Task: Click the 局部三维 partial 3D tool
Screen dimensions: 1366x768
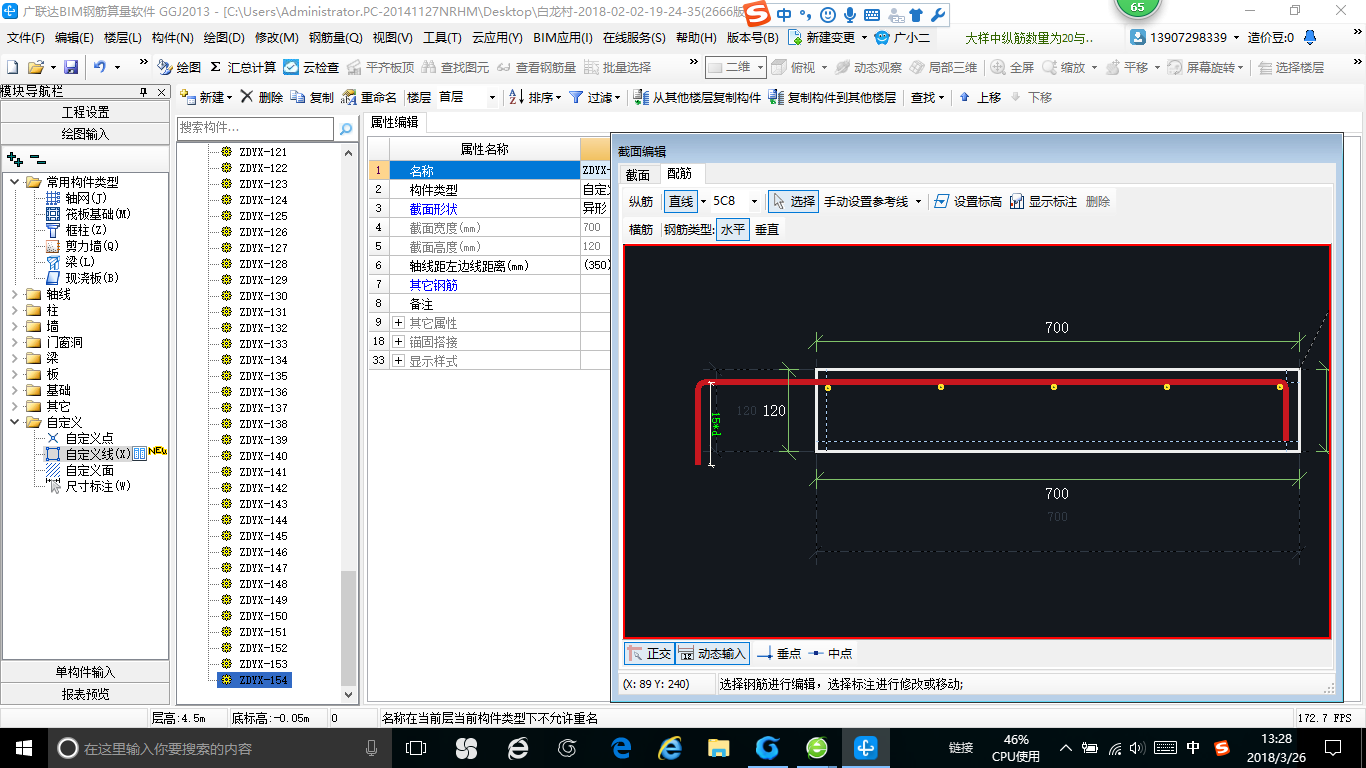Action: pyautogui.click(x=943, y=67)
